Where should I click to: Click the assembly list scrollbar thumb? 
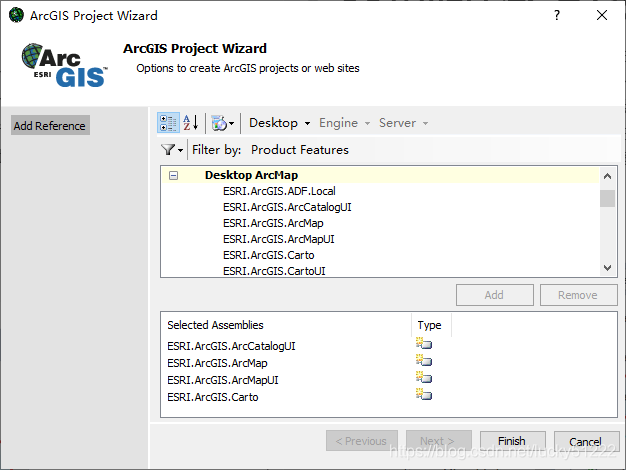pyautogui.click(x=608, y=198)
